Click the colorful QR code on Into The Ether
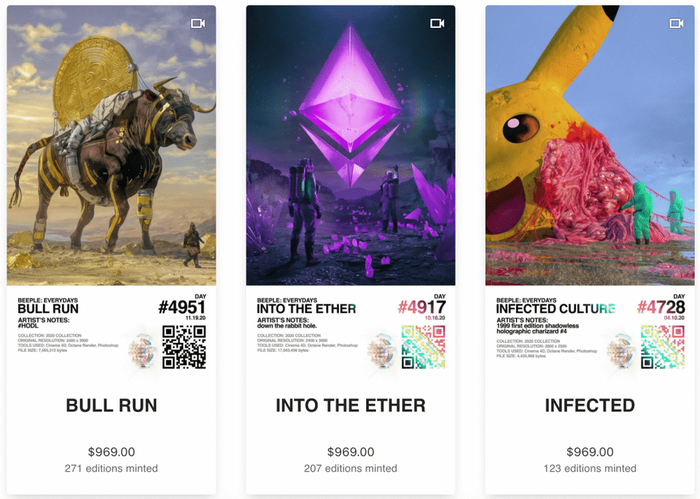Screen dimensions: 700x499 point(423,347)
